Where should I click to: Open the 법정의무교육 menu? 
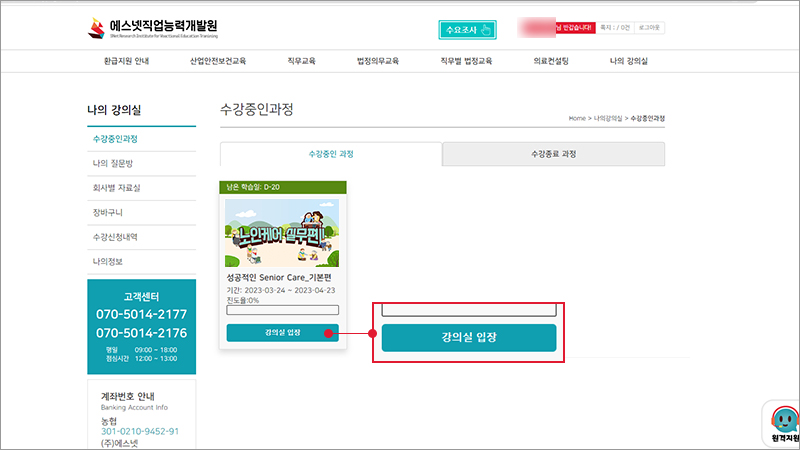coord(377,61)
